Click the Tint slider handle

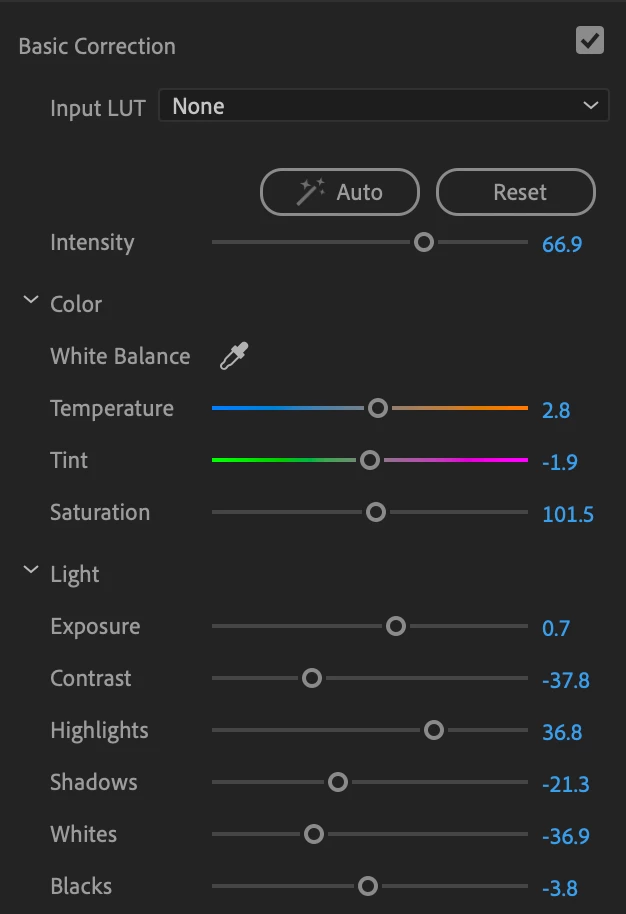click(x=370, y=460)
